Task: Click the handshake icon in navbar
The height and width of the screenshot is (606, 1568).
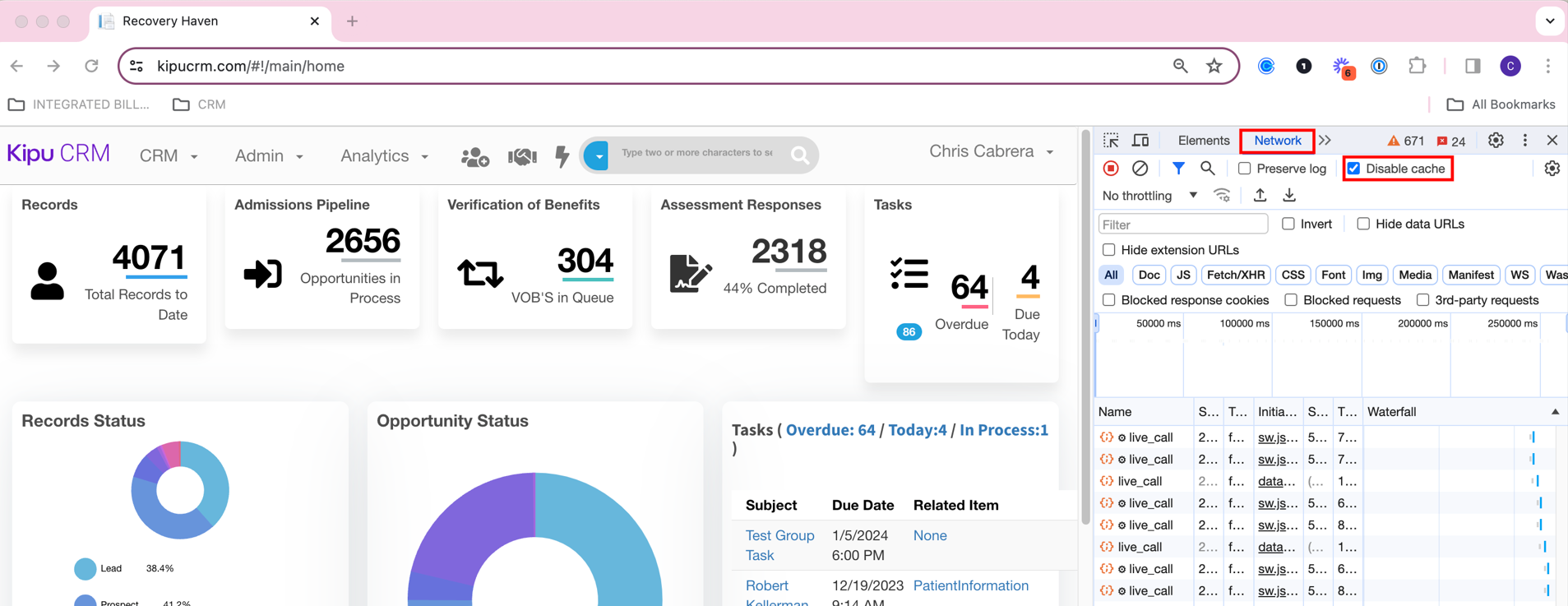Action: coord(522,156)
